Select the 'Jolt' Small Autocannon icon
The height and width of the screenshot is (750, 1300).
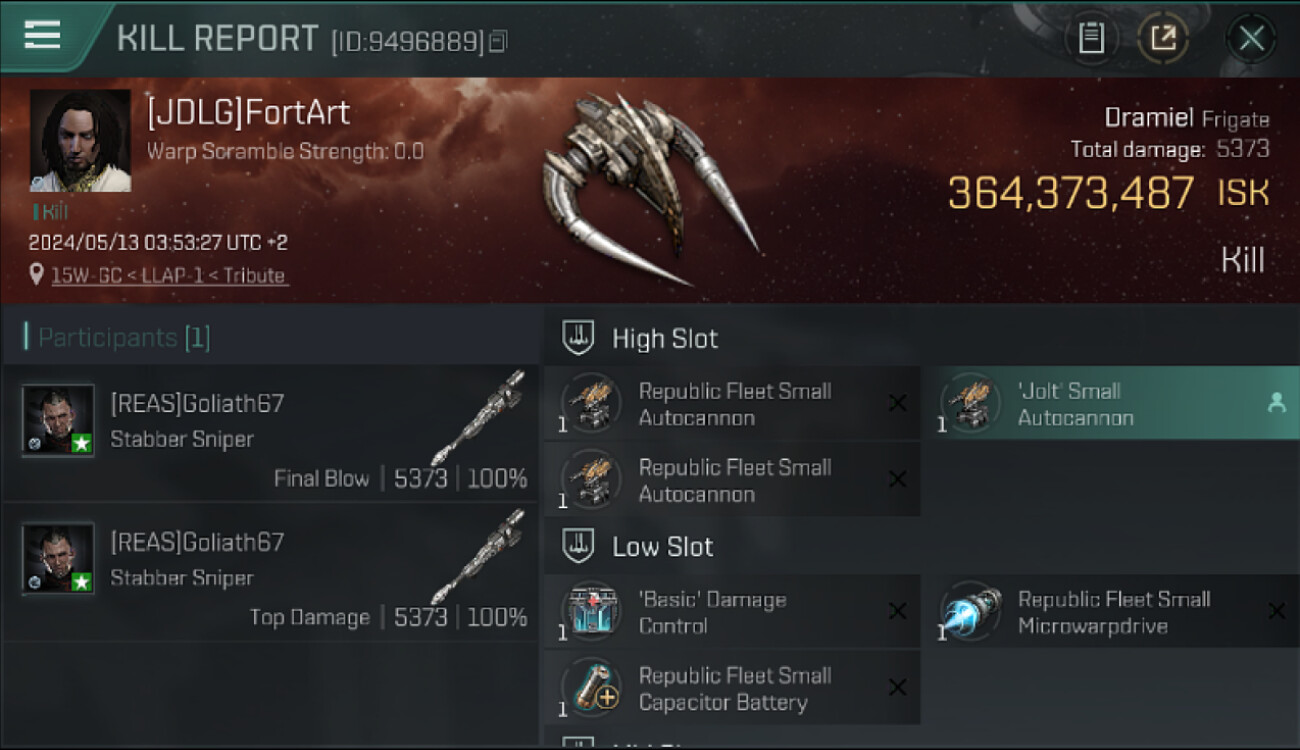[969, 404]
